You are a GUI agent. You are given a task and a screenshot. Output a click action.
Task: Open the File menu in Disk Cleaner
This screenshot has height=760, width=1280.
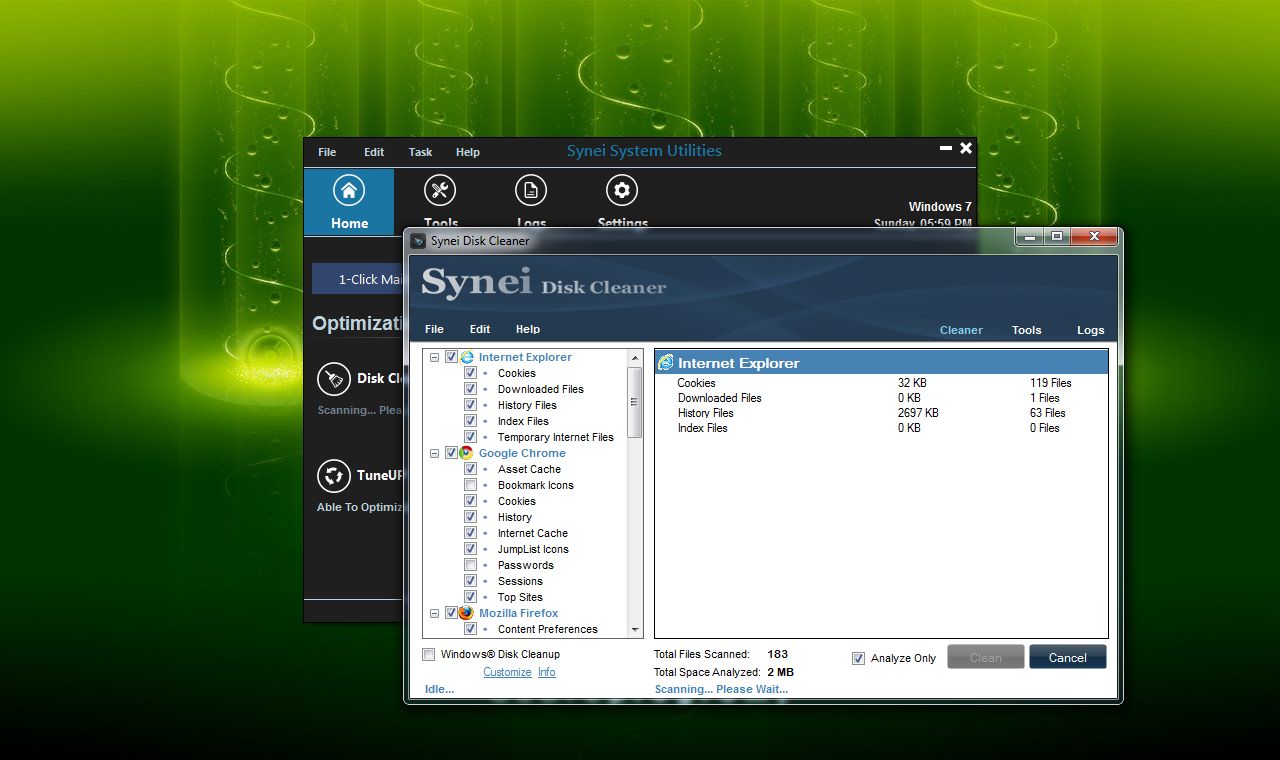click(434, 329)
